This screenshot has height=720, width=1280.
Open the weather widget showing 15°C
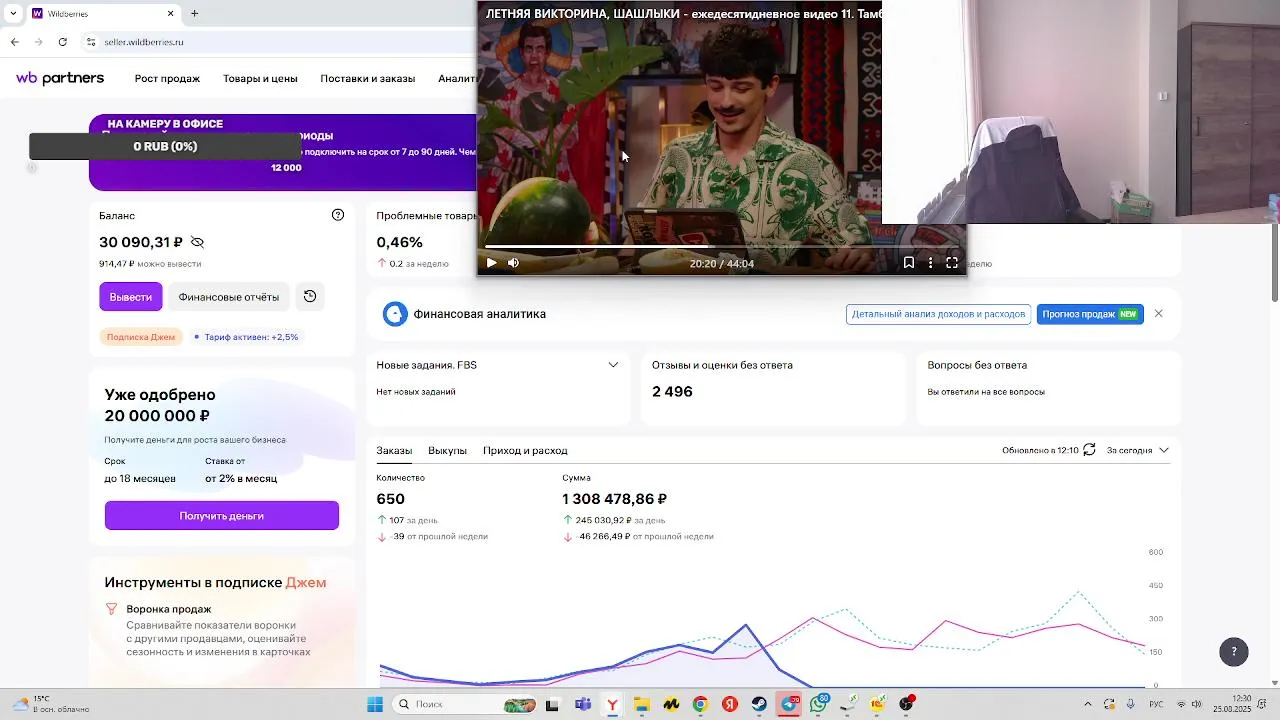(48, 704)
